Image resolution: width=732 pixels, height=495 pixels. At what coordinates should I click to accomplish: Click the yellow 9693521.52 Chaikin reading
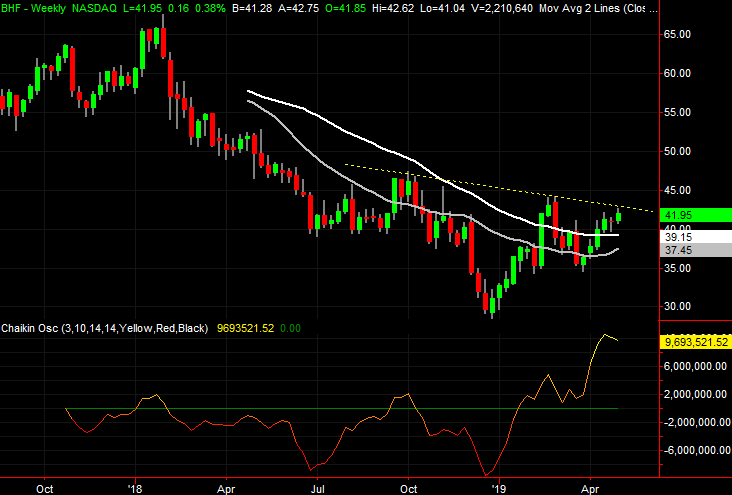point(246,328)
